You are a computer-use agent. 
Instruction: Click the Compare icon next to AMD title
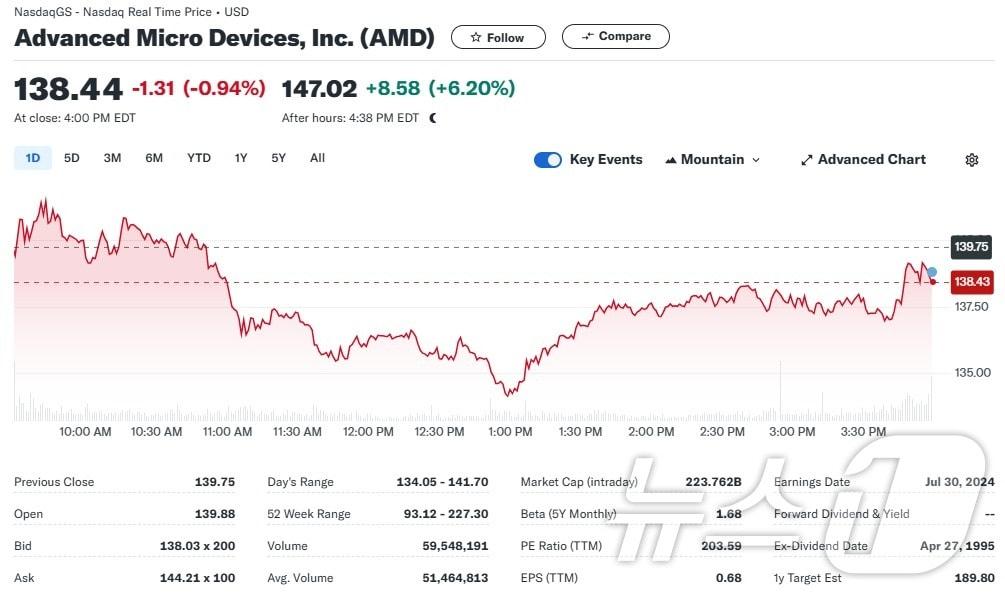(590, 36)
